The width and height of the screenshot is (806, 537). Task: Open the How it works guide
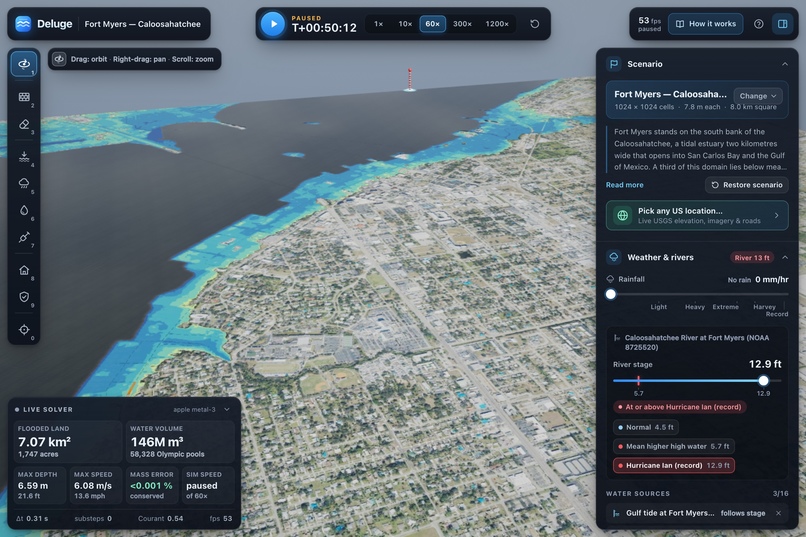[706, 24]
